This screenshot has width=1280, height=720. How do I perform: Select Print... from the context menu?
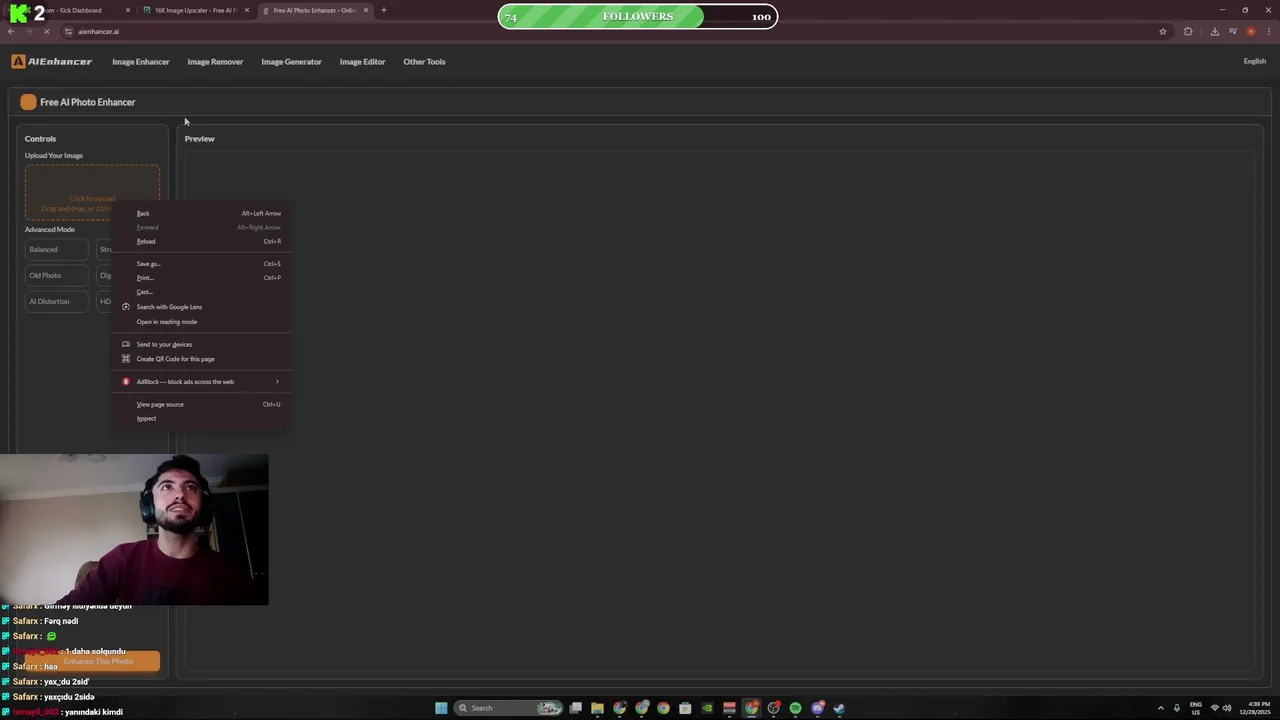(200, 278)
